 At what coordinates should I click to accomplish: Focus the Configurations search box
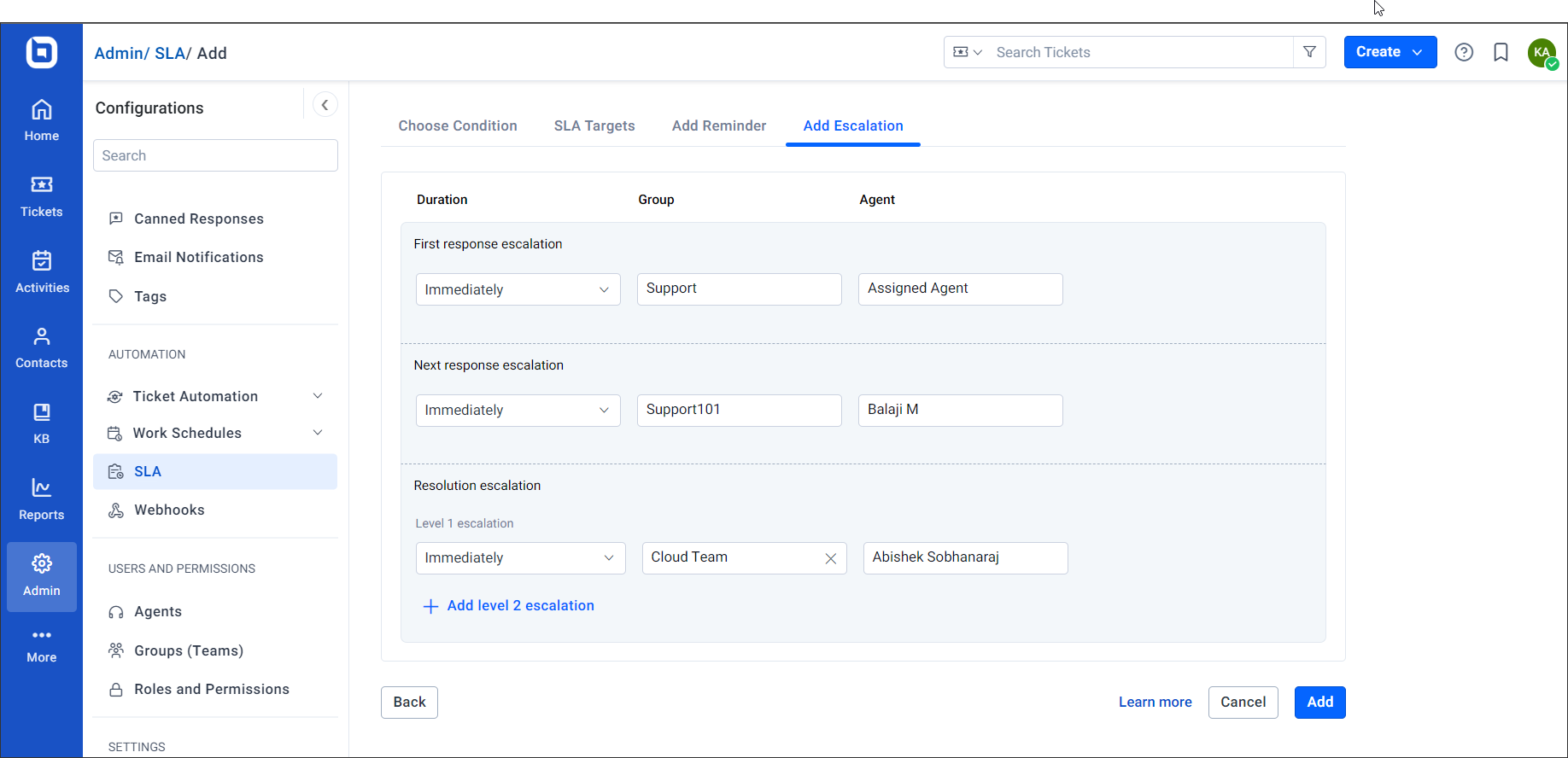[x=215, y=155]
